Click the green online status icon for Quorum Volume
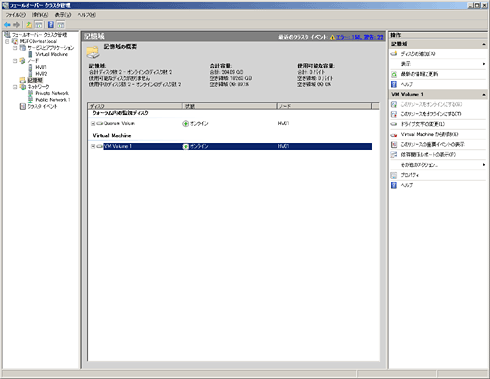 (x=185, y=124)
